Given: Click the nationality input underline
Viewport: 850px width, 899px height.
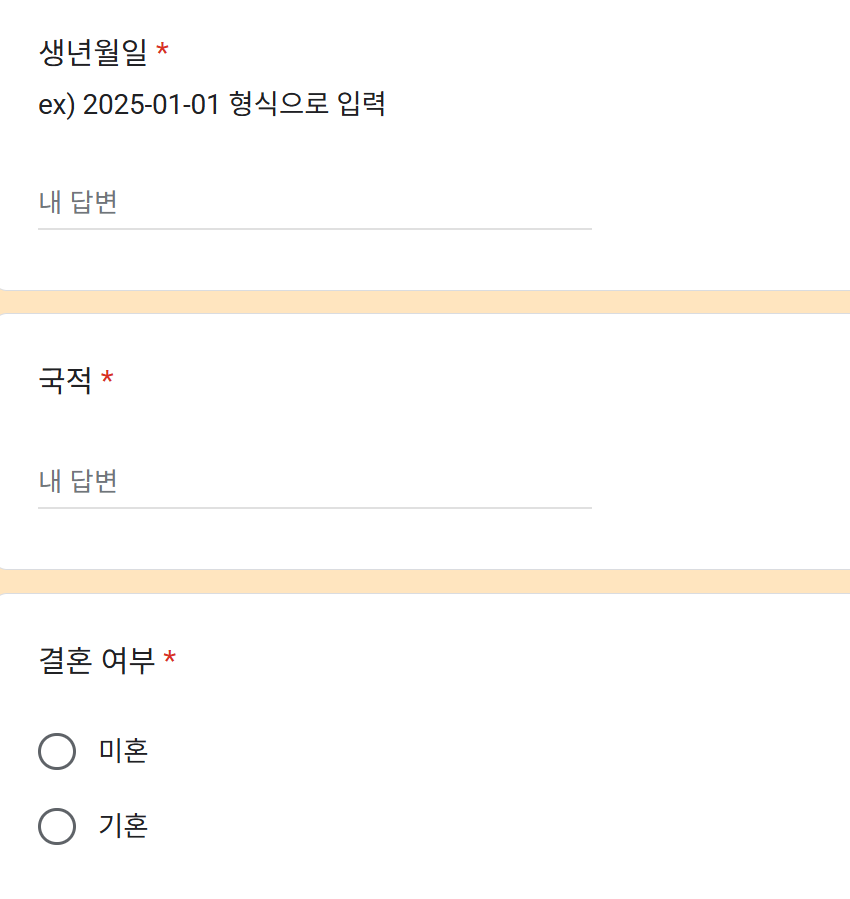Looking at the screenshot, I should point(315,508).
